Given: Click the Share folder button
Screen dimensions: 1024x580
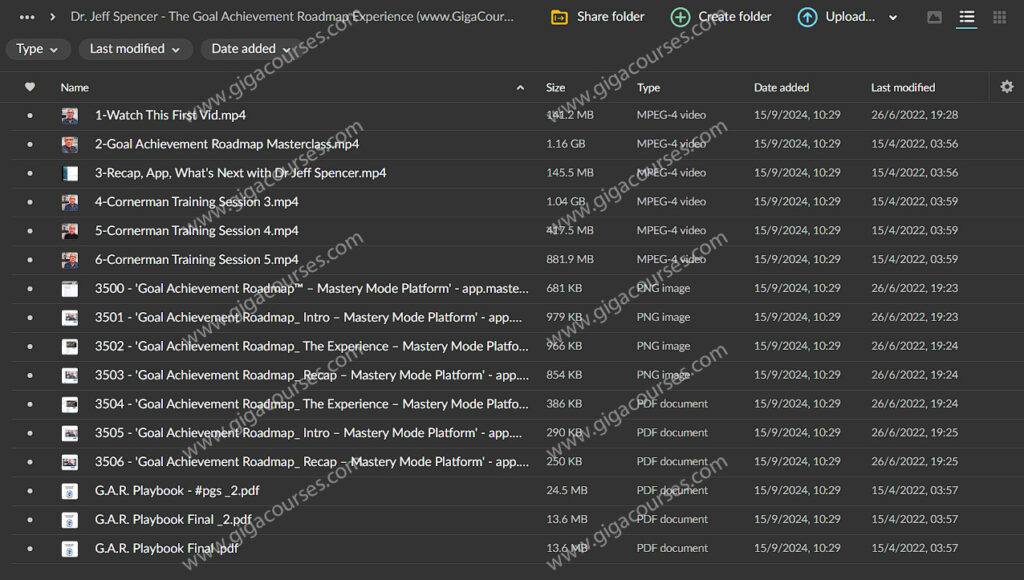Looking at the screenshot, I should (598, 17).
